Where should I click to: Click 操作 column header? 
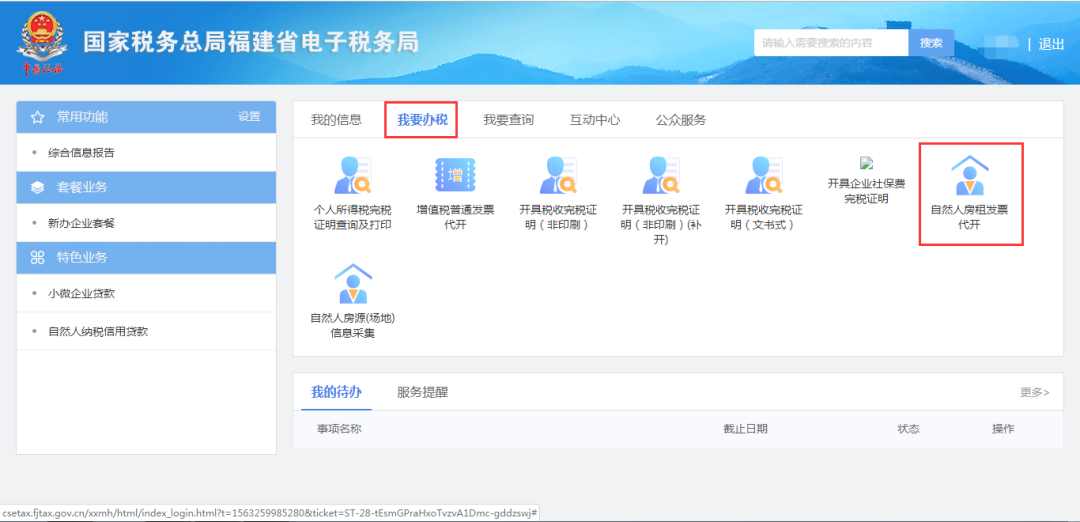[1003, 429]
